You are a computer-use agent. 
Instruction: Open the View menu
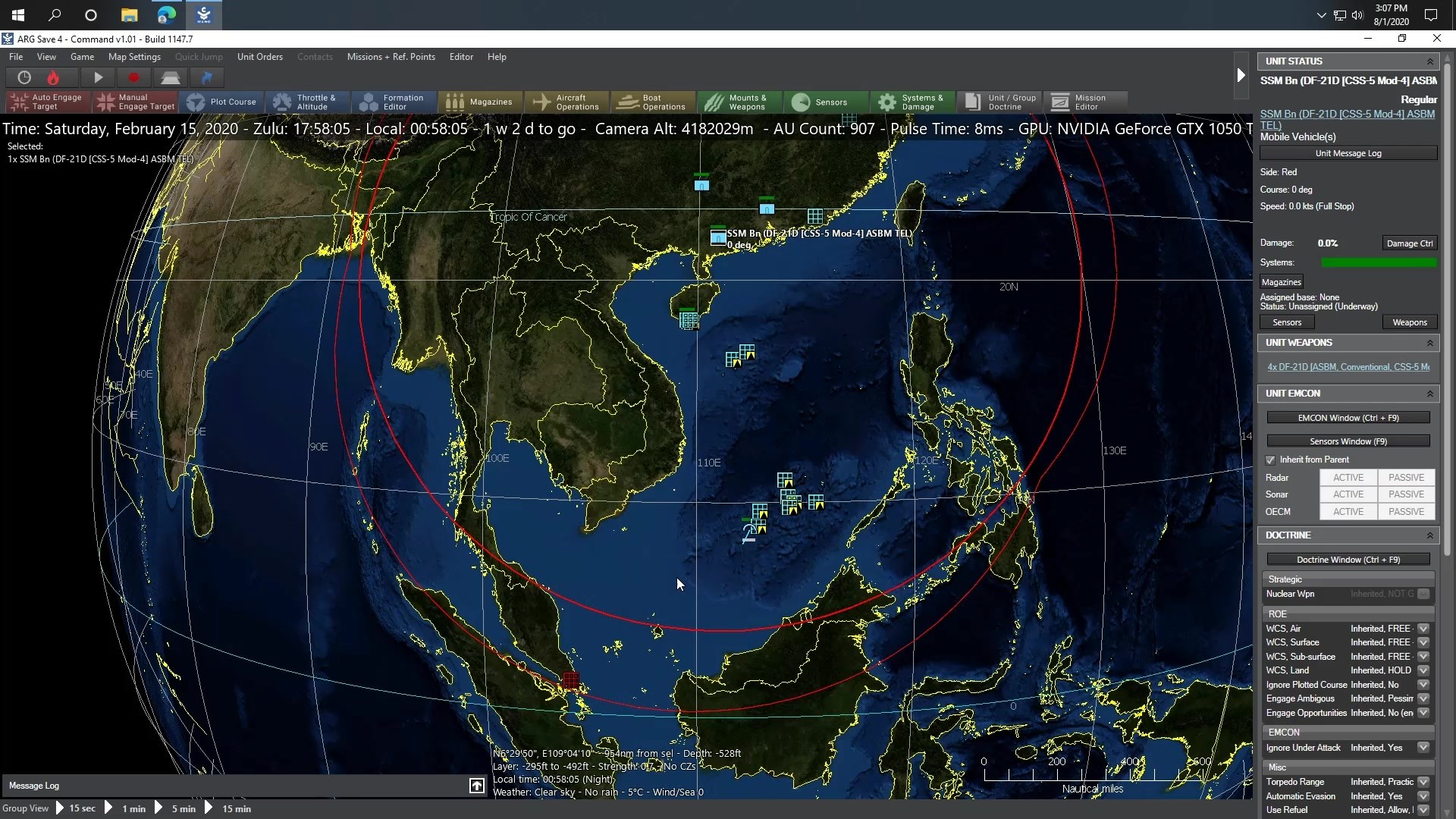pyautogui.click(x=46, y=57)
